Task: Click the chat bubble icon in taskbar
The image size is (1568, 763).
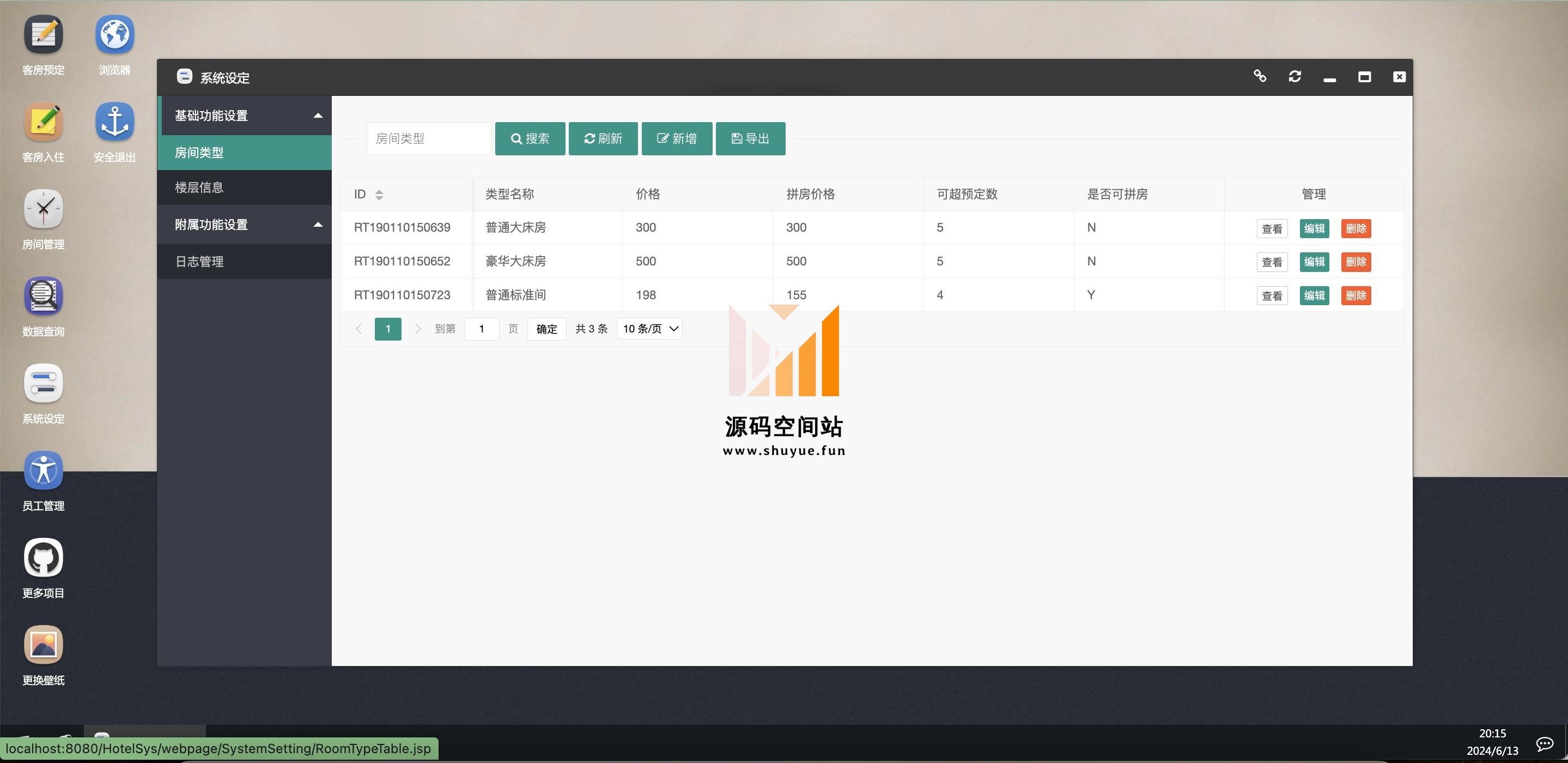Action: tap(1545, 743)
